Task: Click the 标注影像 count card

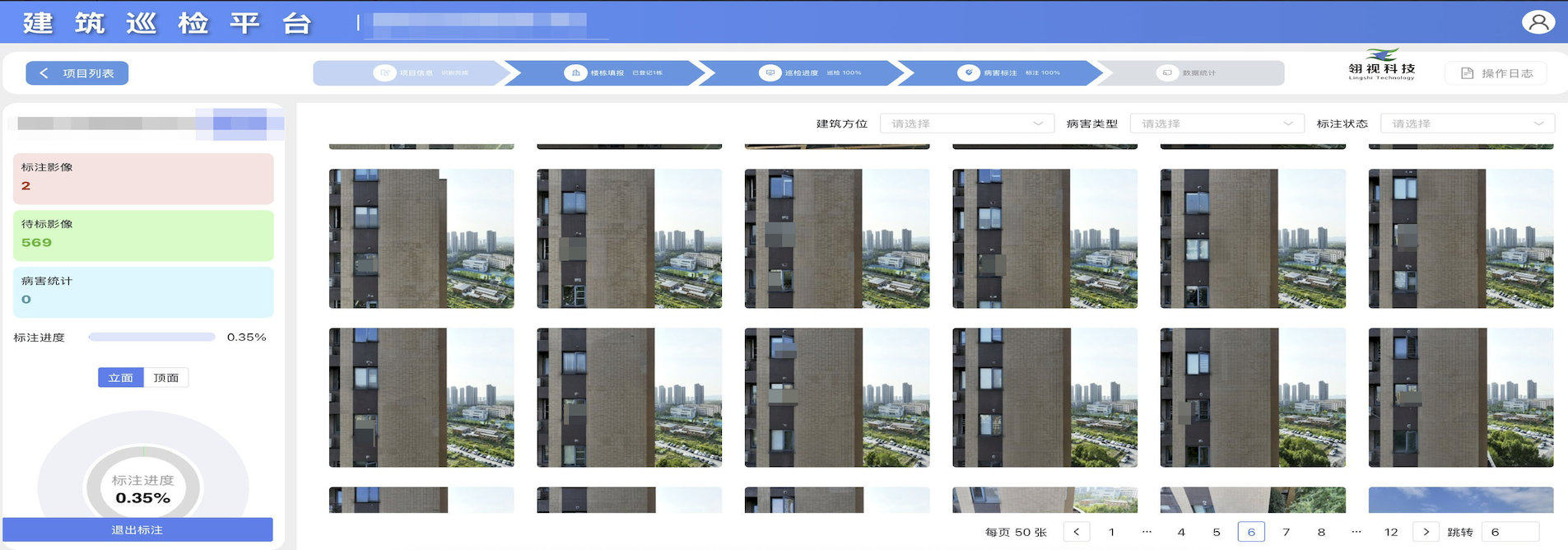Action: pos(143,178)
